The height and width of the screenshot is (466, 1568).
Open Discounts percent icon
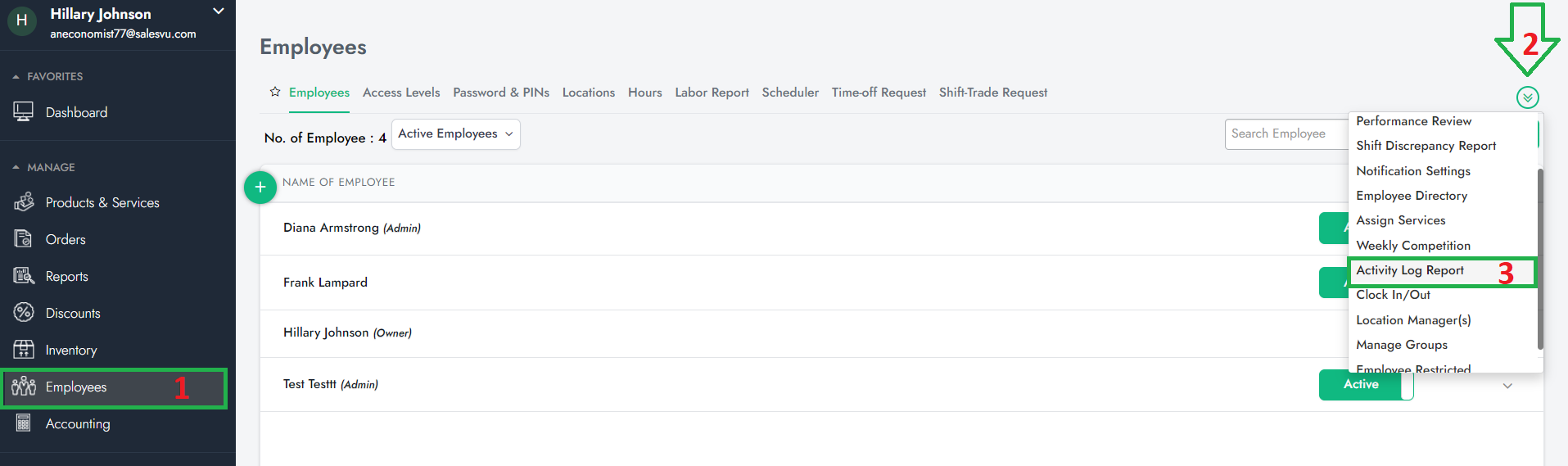pos(24,313)
